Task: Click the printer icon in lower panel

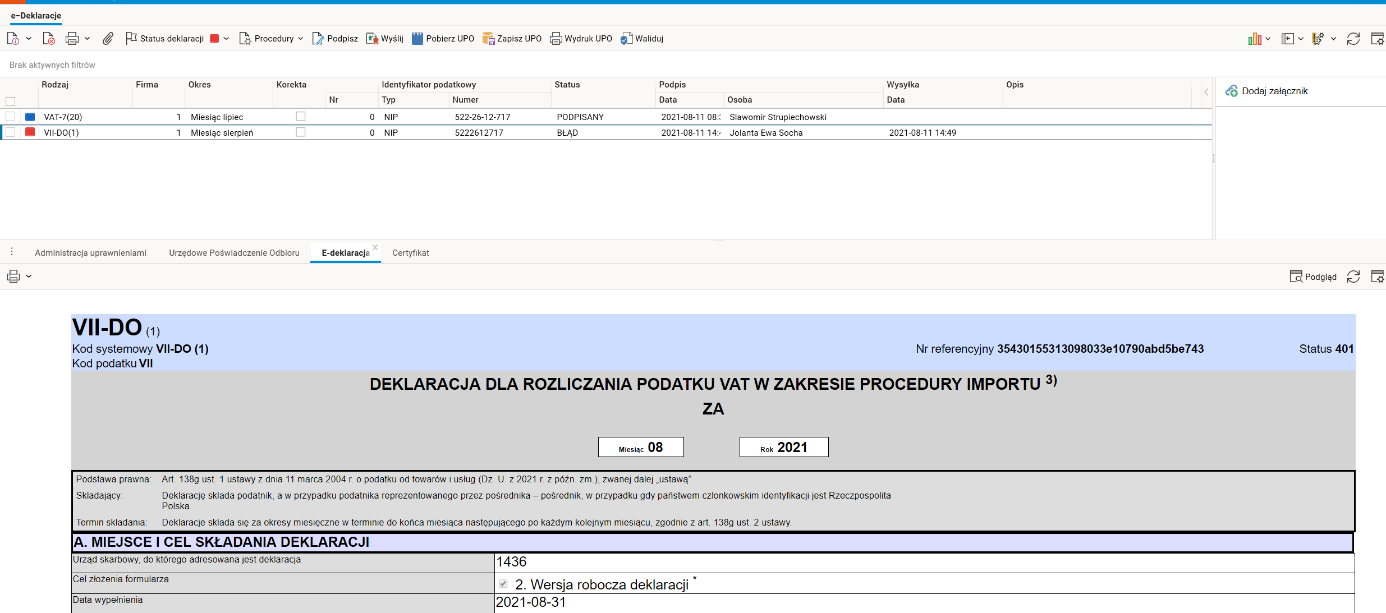Action: 13,276
